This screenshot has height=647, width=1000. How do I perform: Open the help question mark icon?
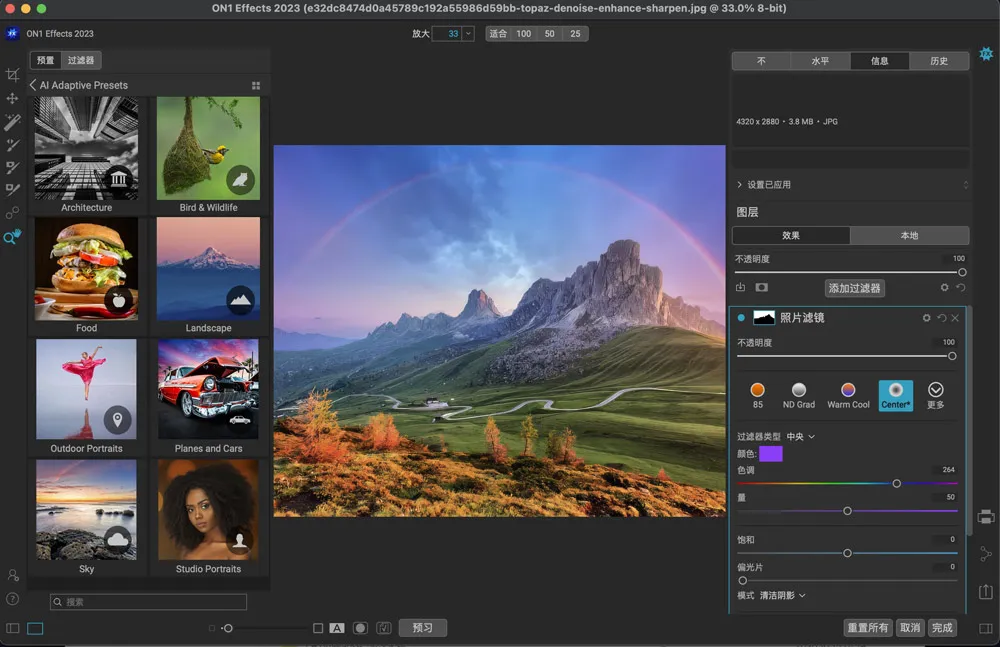(x=13, y=599)
